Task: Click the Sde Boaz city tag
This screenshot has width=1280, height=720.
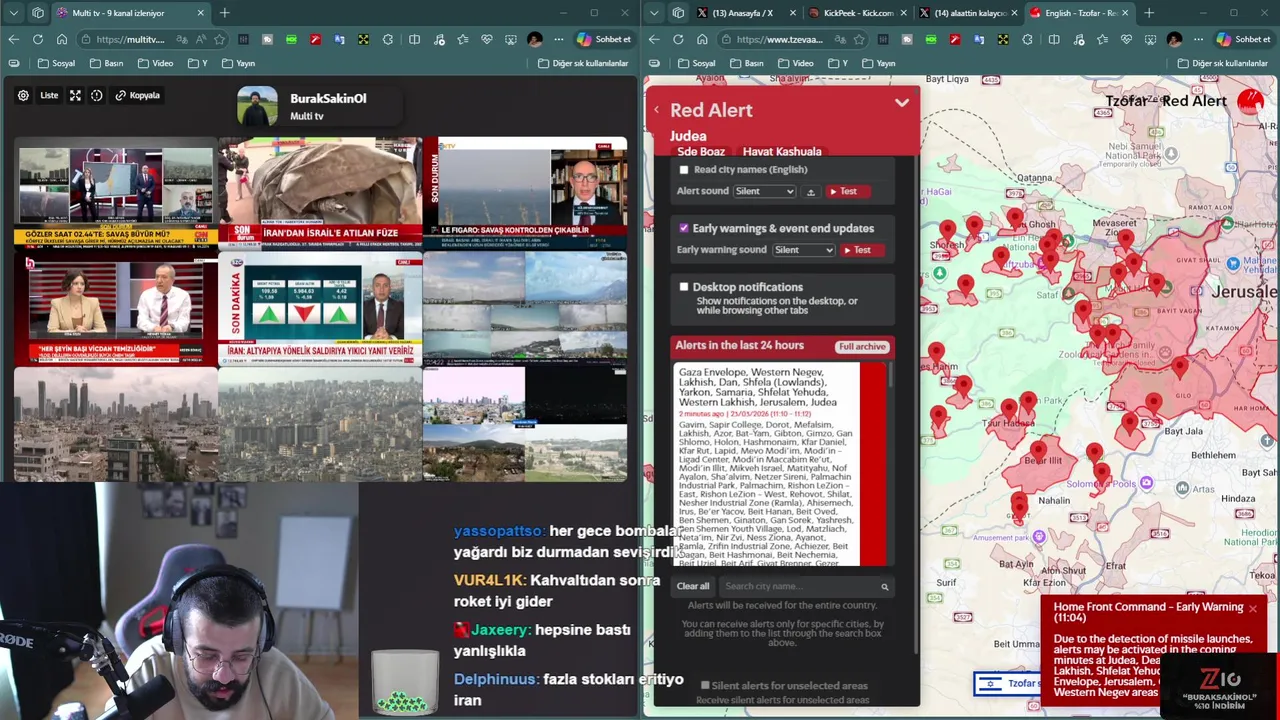Action: [x=701, y=151]
